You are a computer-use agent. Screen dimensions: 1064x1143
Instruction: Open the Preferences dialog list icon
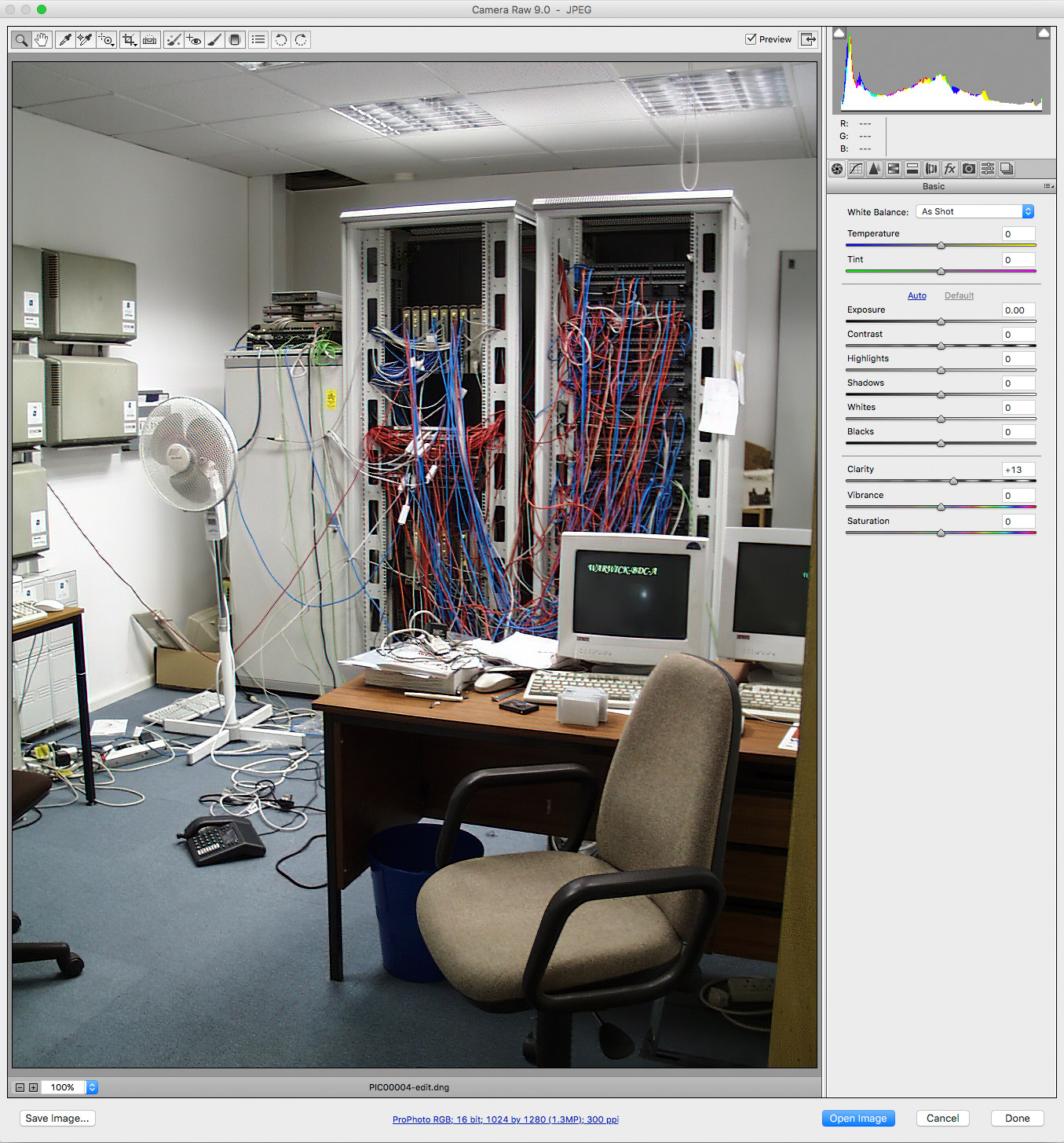tap(258, 39)
